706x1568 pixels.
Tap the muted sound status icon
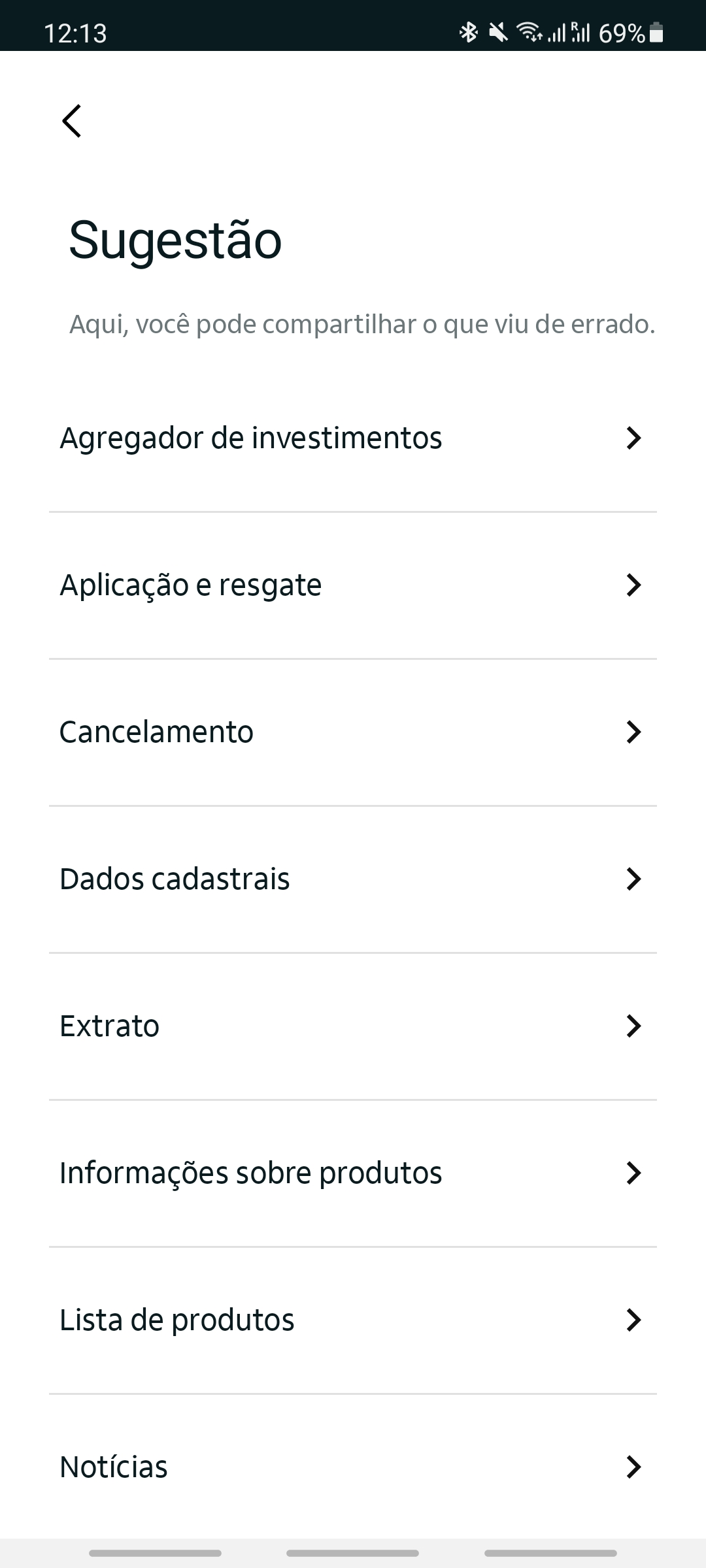coord(498,32)
